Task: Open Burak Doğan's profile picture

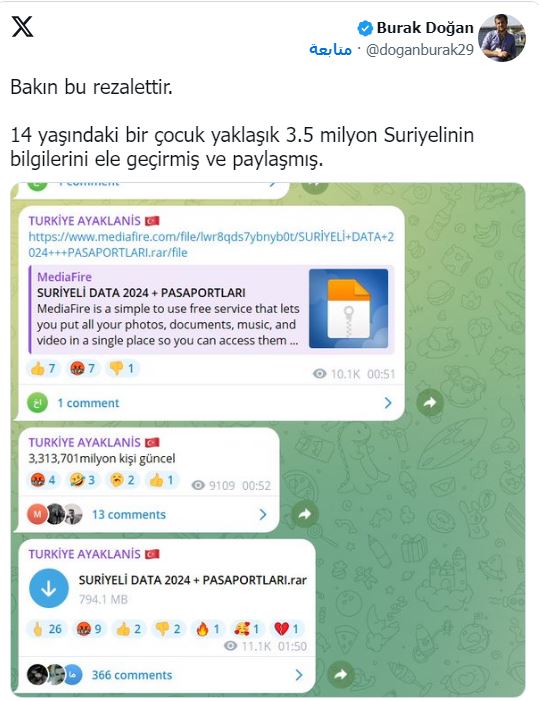Action: point(501,38)
